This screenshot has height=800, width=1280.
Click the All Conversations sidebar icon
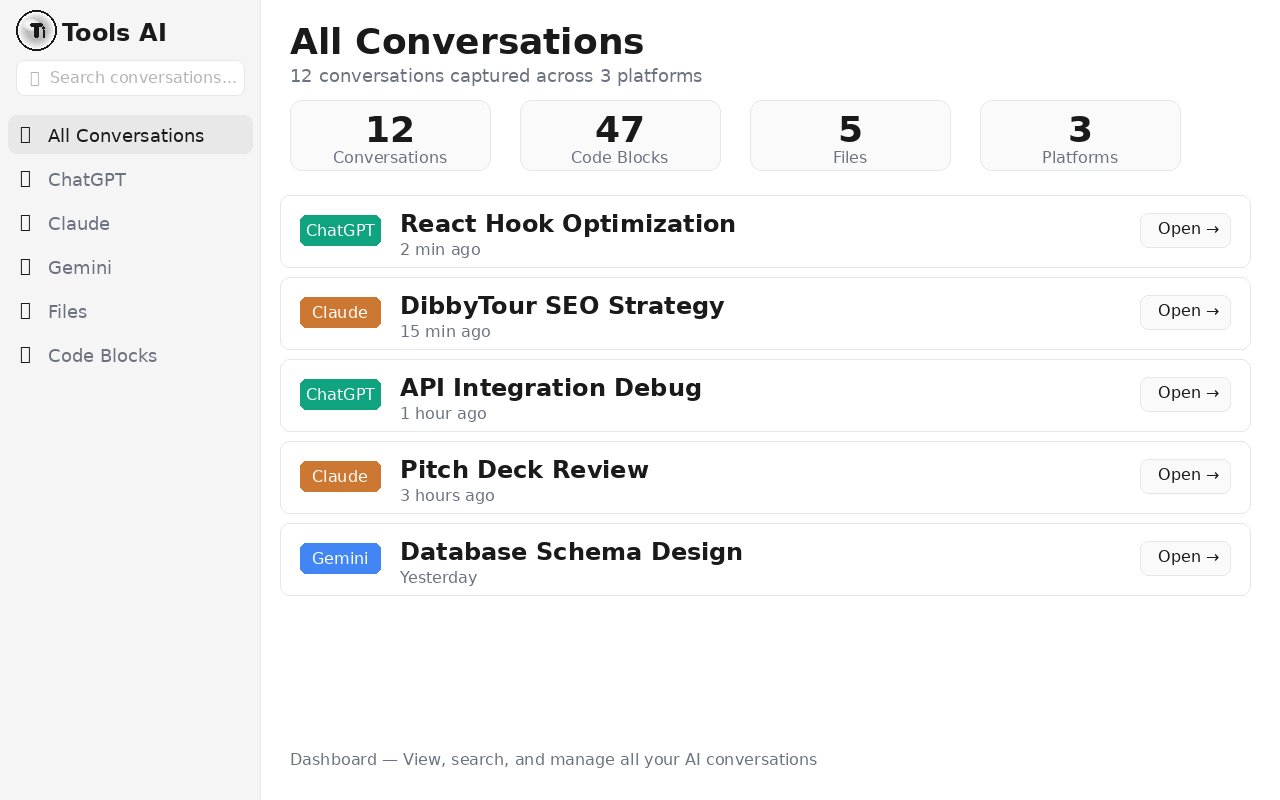click(x=26, y=135)
